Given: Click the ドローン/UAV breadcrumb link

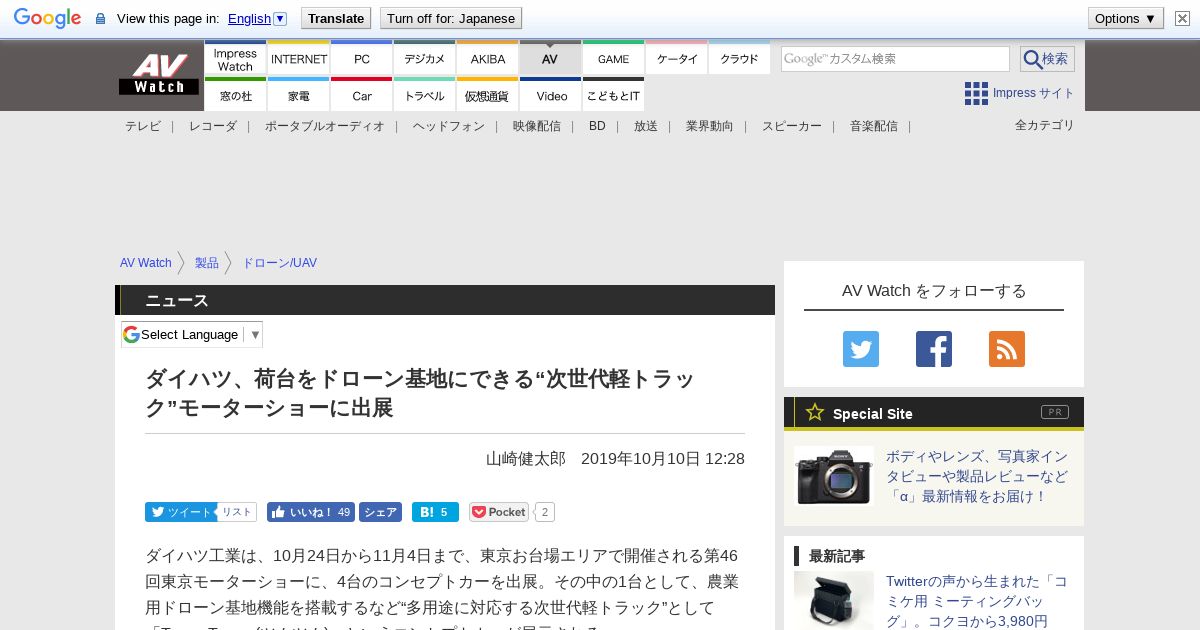Looking at the screenshot, I should point(280,263).
